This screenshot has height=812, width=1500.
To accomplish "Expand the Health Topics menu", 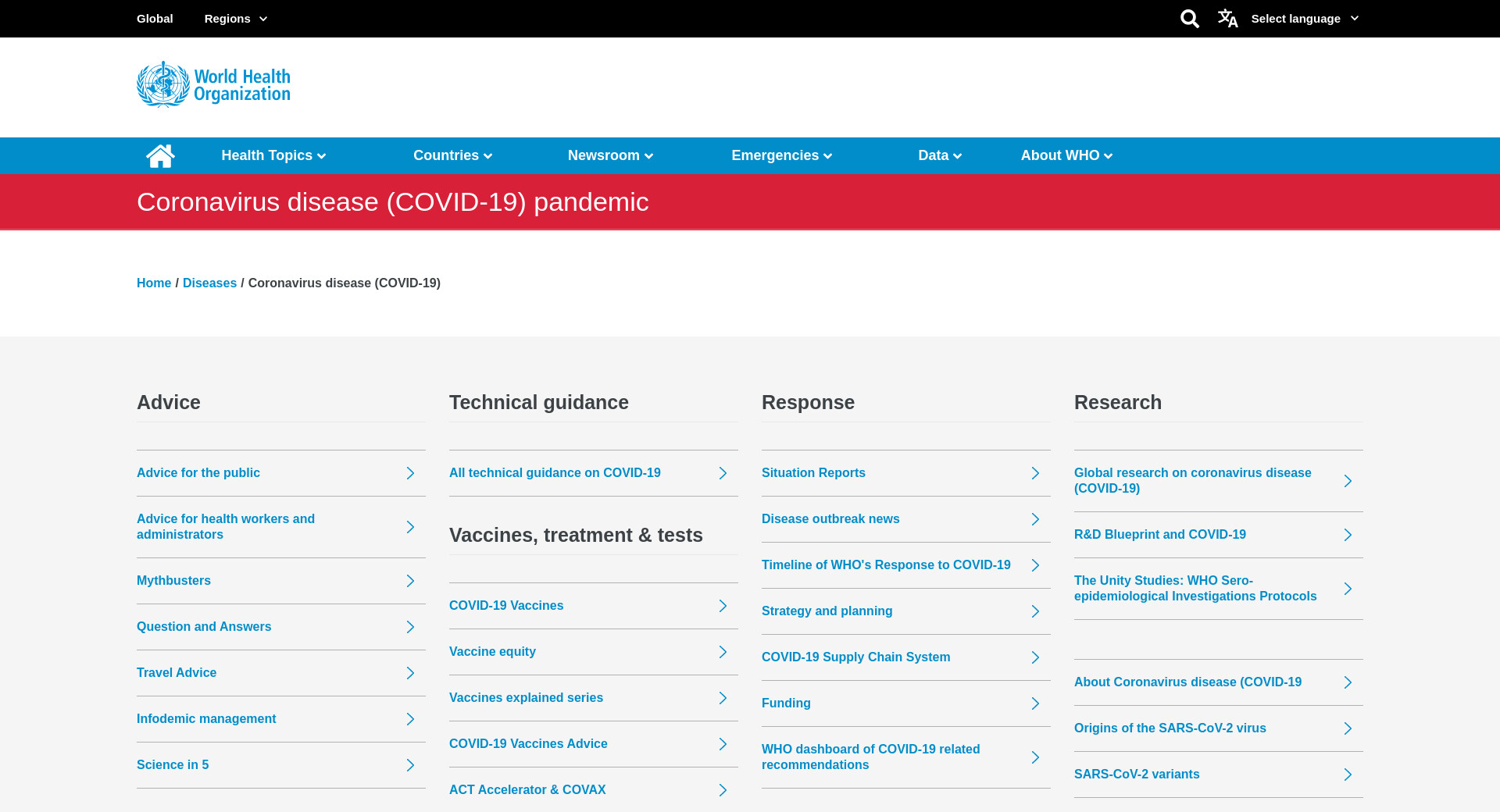I will click(273, 156).
